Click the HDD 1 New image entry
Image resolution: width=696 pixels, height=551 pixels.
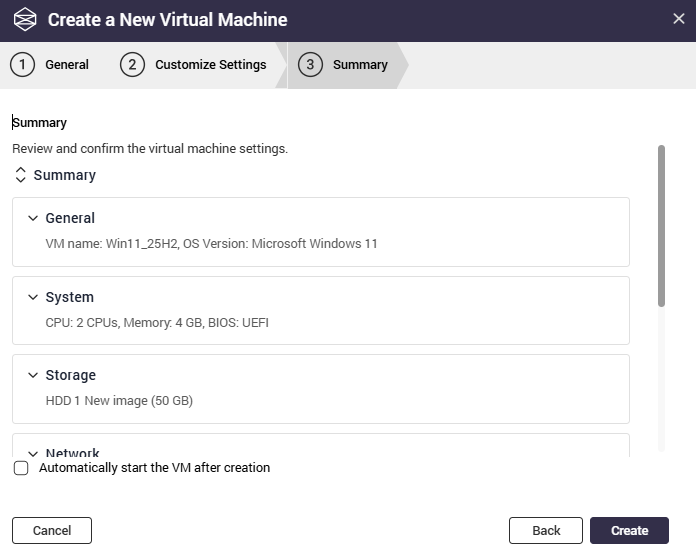[x=119, y=401]
